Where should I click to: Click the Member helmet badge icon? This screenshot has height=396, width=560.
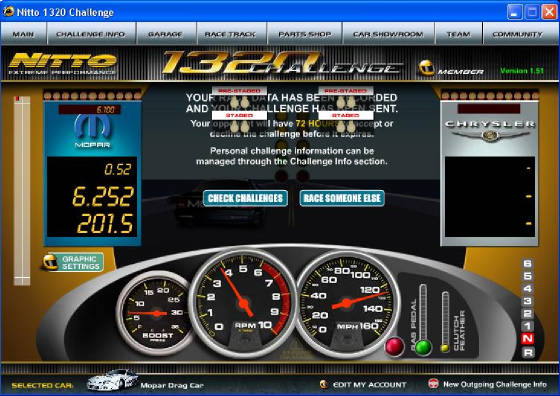[426, 67]
